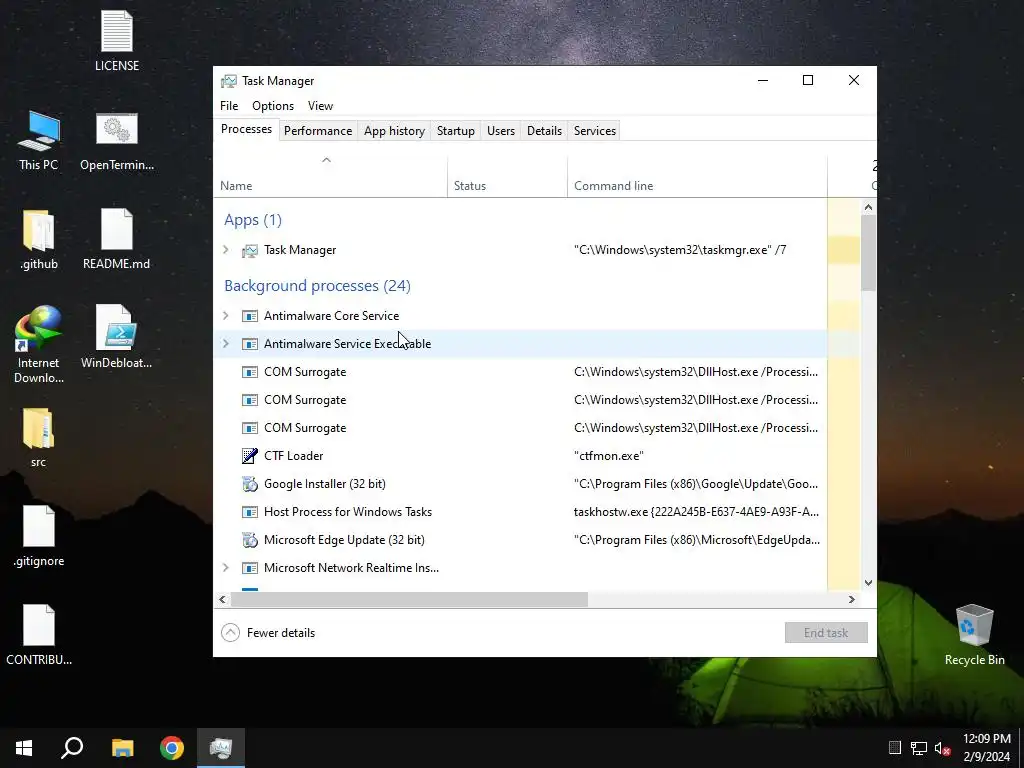1024x768 pixels.
Task: Select the CONTRIBUTING file on desktop
Action: point(39,636)
